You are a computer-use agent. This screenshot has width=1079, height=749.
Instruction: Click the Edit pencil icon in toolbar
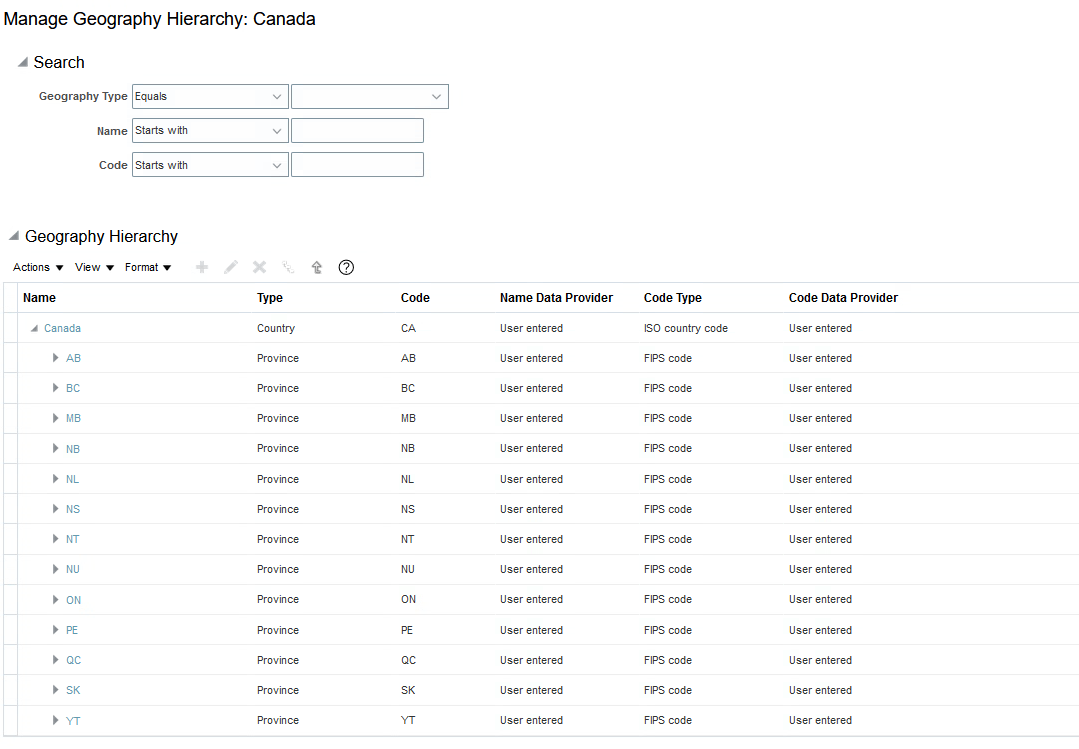[231, 267]
